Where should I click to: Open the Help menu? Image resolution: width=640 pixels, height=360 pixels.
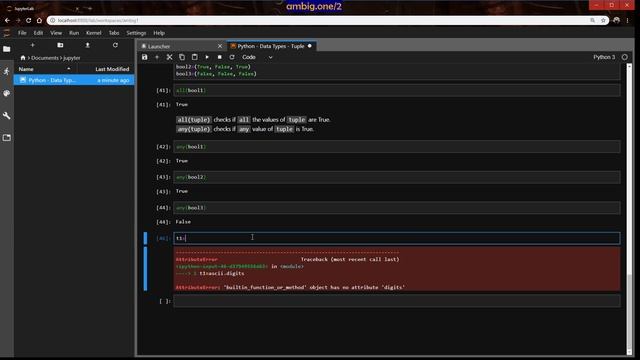pyautogui.click(x=159, y=33)
